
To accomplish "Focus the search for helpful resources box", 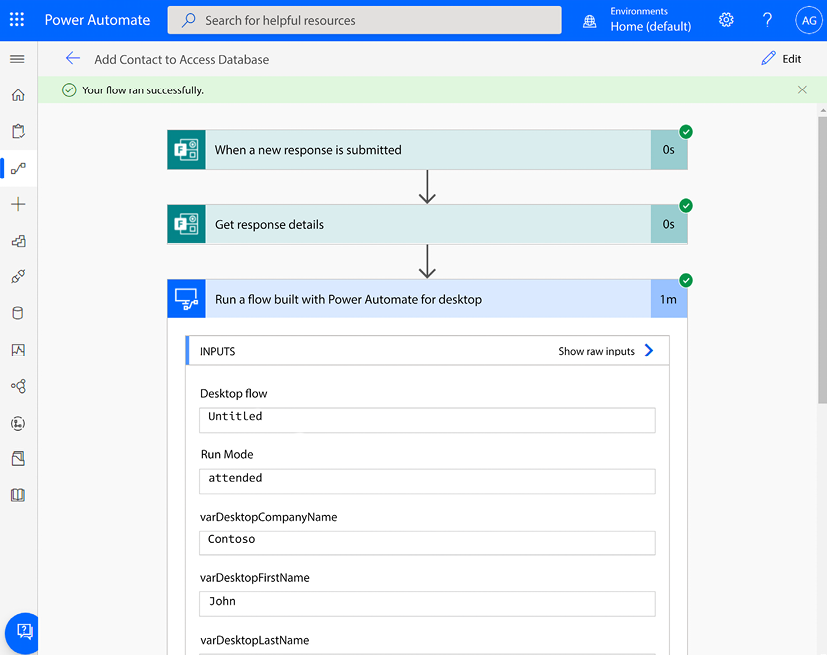I will point(364,20).
